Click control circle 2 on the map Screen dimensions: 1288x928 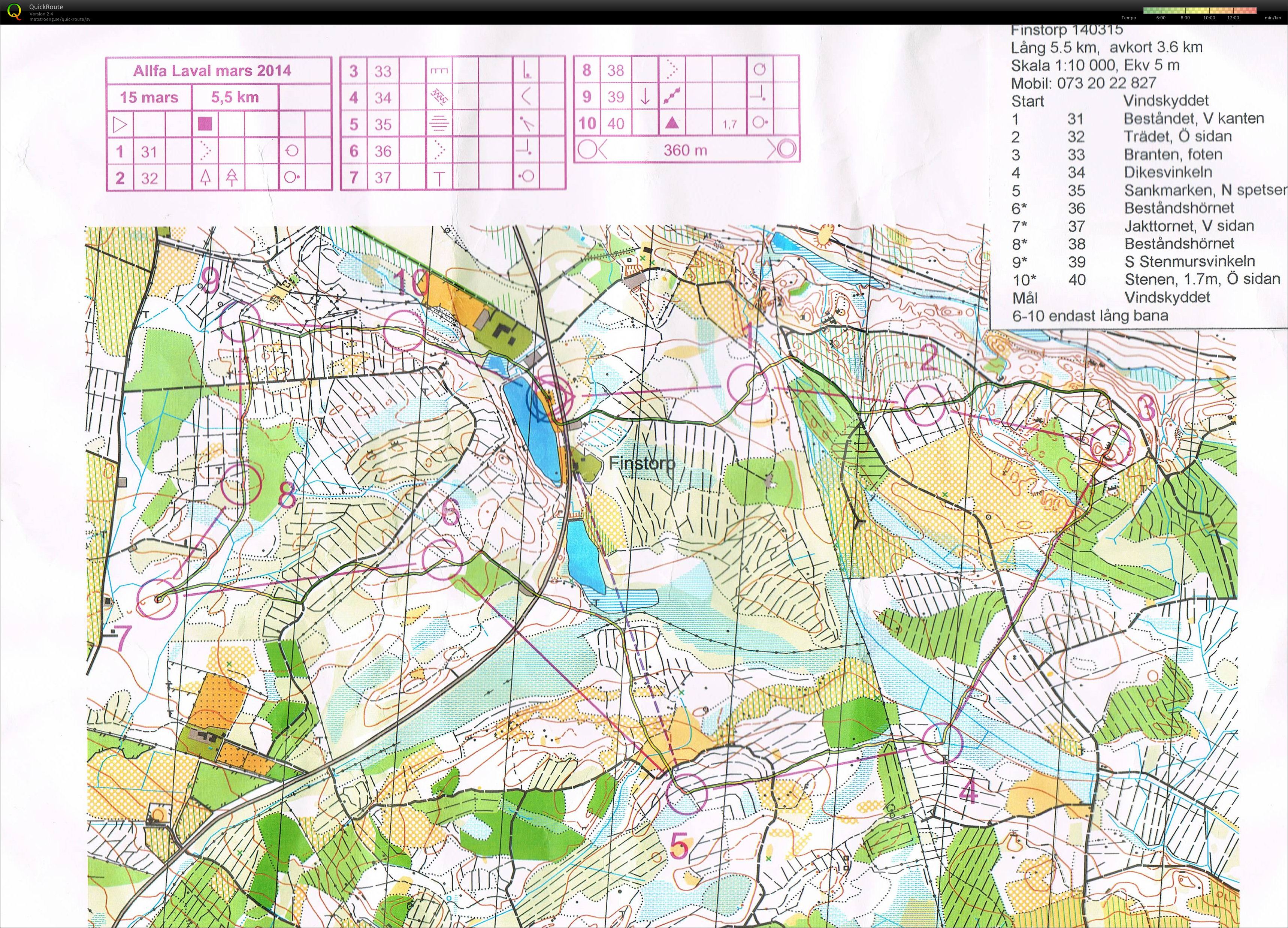tap(925, 406)
